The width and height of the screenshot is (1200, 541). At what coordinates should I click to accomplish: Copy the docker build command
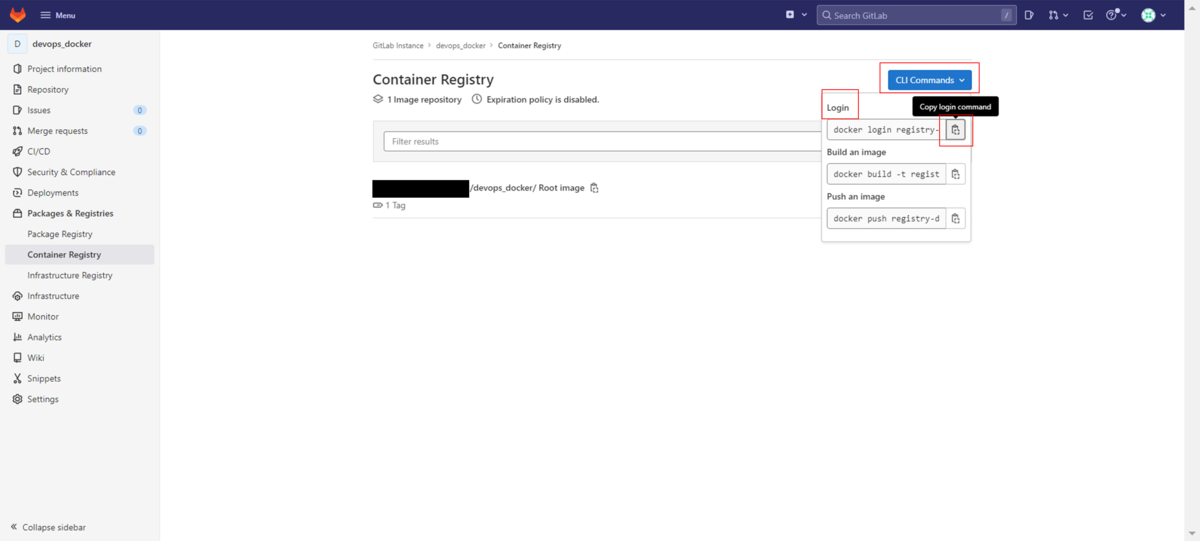[x=956, y=174]
